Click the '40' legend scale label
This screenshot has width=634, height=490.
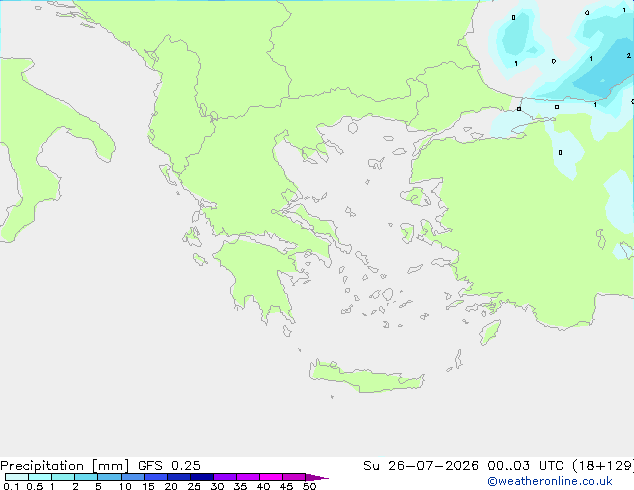point(263,486)
